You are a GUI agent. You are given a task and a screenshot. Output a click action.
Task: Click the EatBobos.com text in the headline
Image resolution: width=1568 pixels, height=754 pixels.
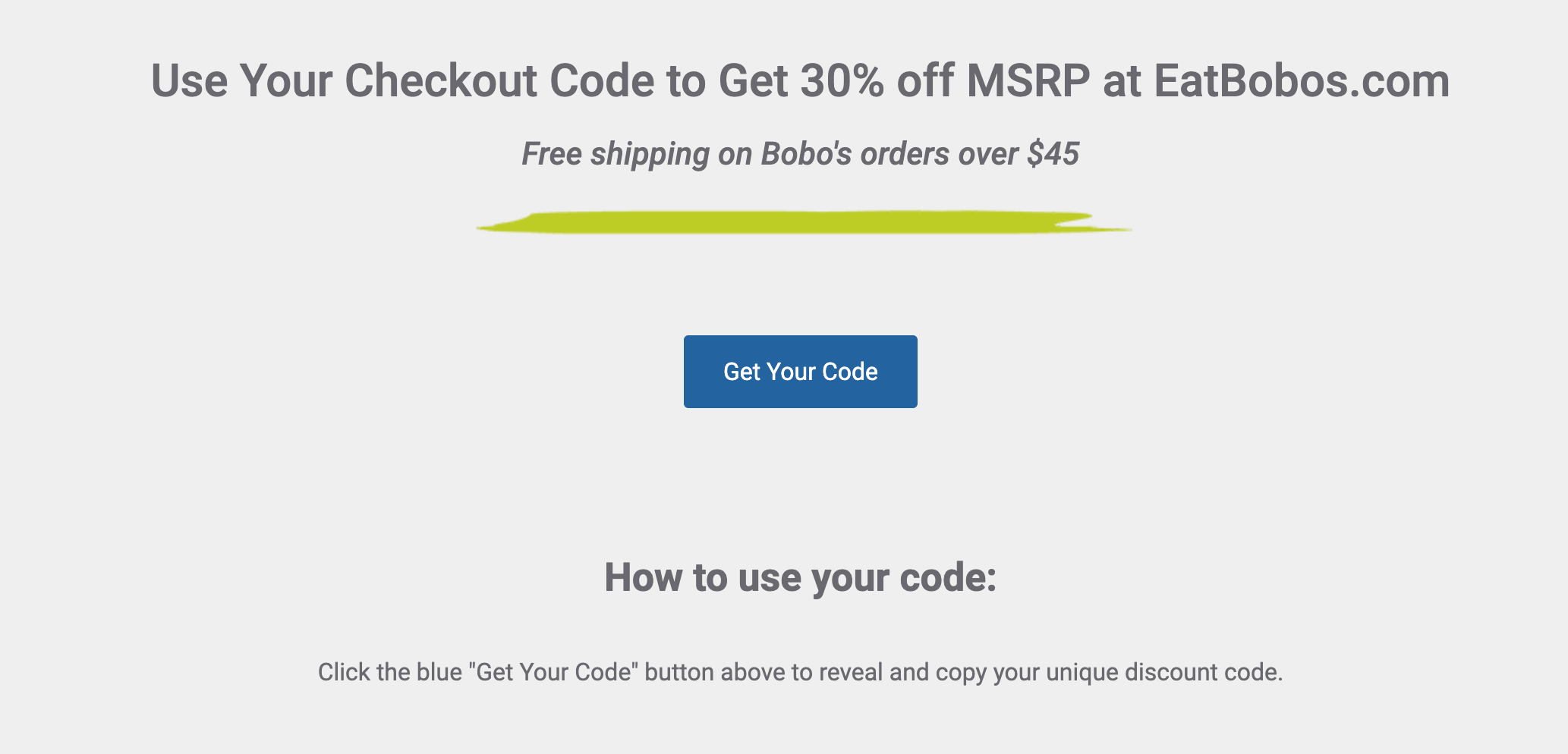[x=1301, y=80]
